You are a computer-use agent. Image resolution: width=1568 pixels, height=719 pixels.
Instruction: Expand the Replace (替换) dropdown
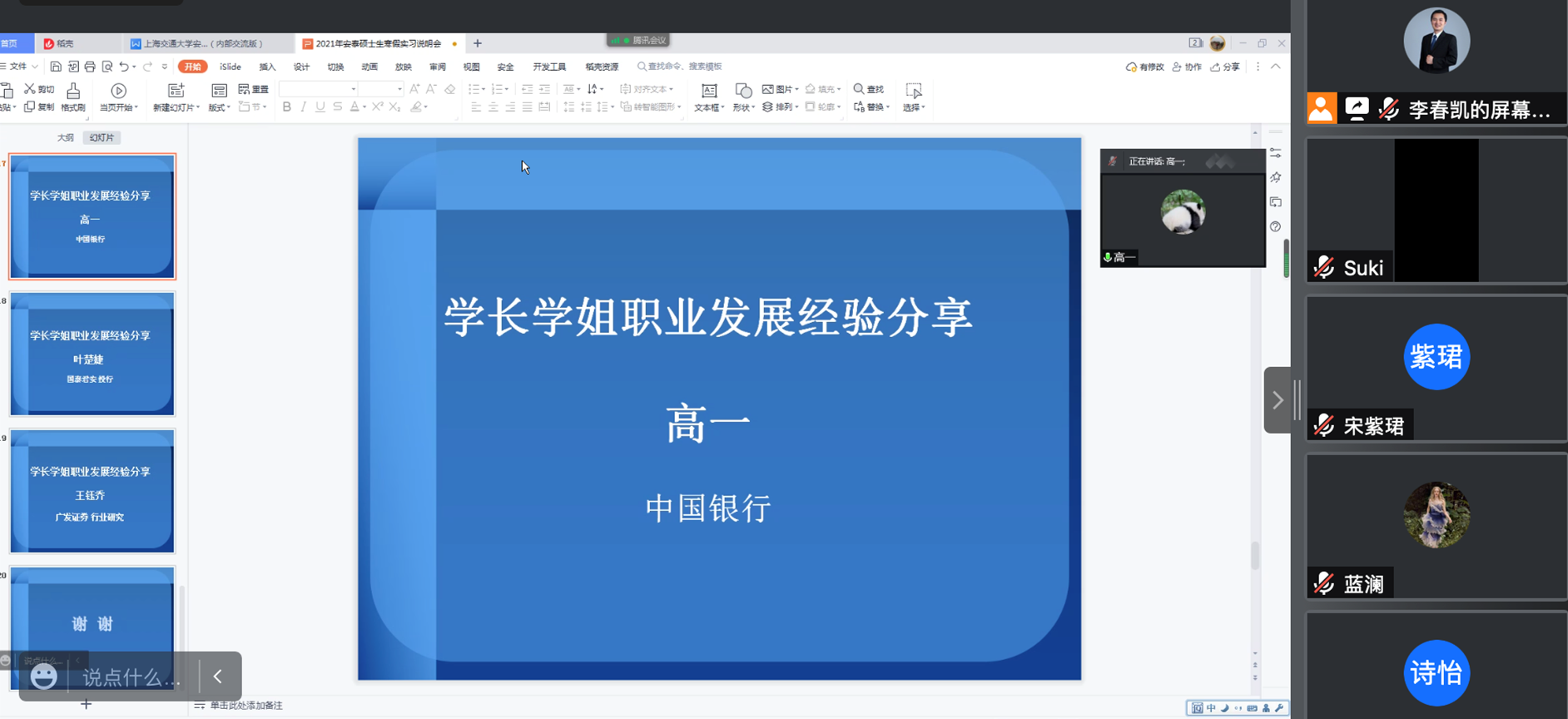click(888, 107)
